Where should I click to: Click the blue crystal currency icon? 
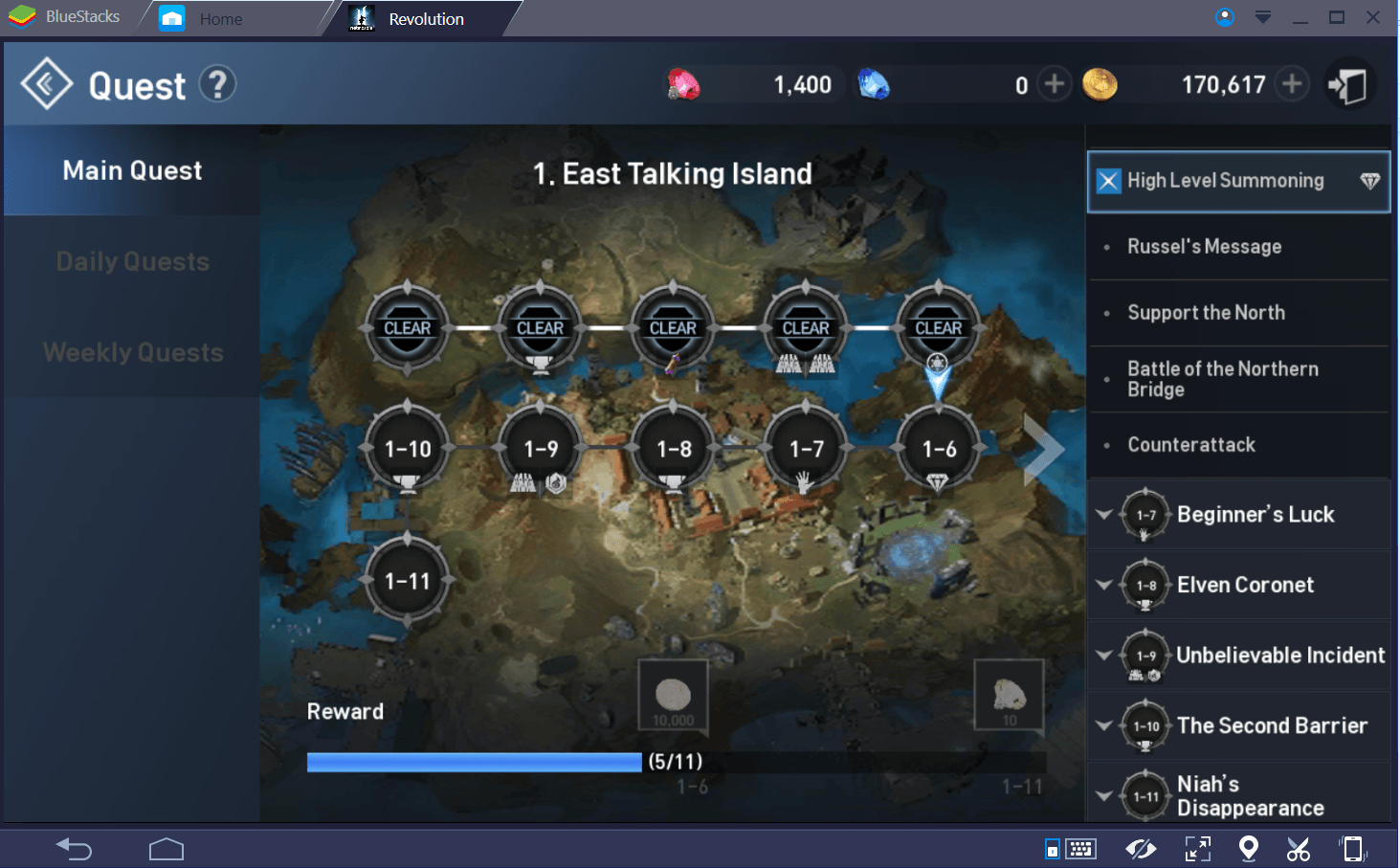[x=874, y=85]
